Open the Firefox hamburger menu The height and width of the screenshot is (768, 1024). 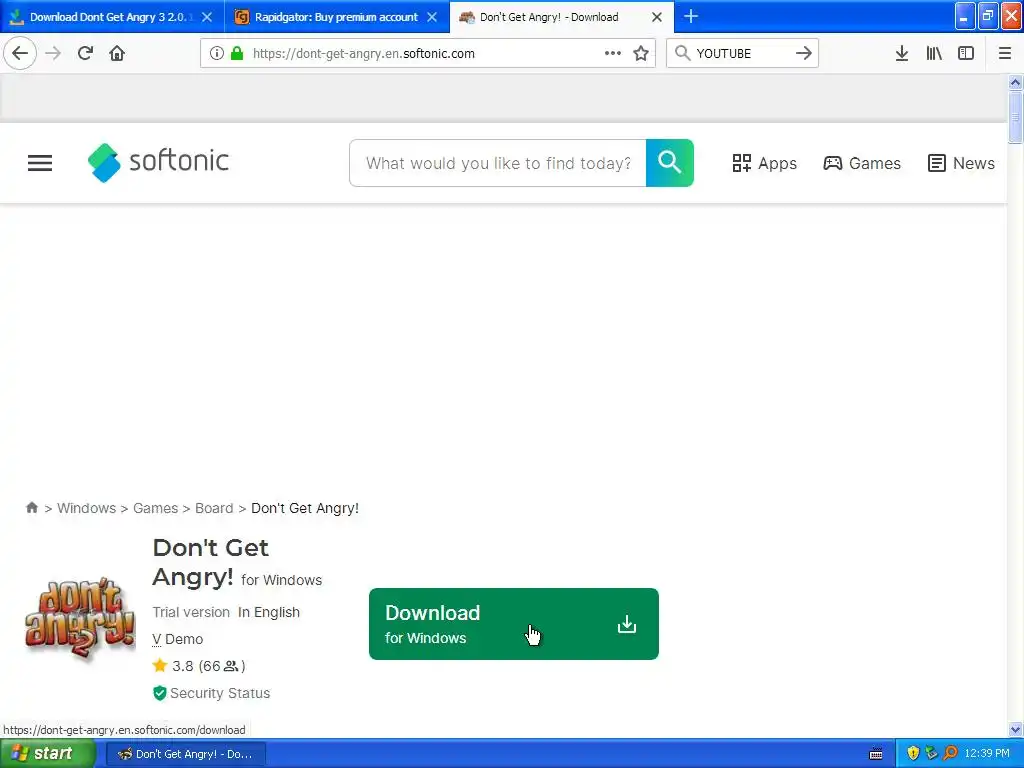click(1004, 54)
